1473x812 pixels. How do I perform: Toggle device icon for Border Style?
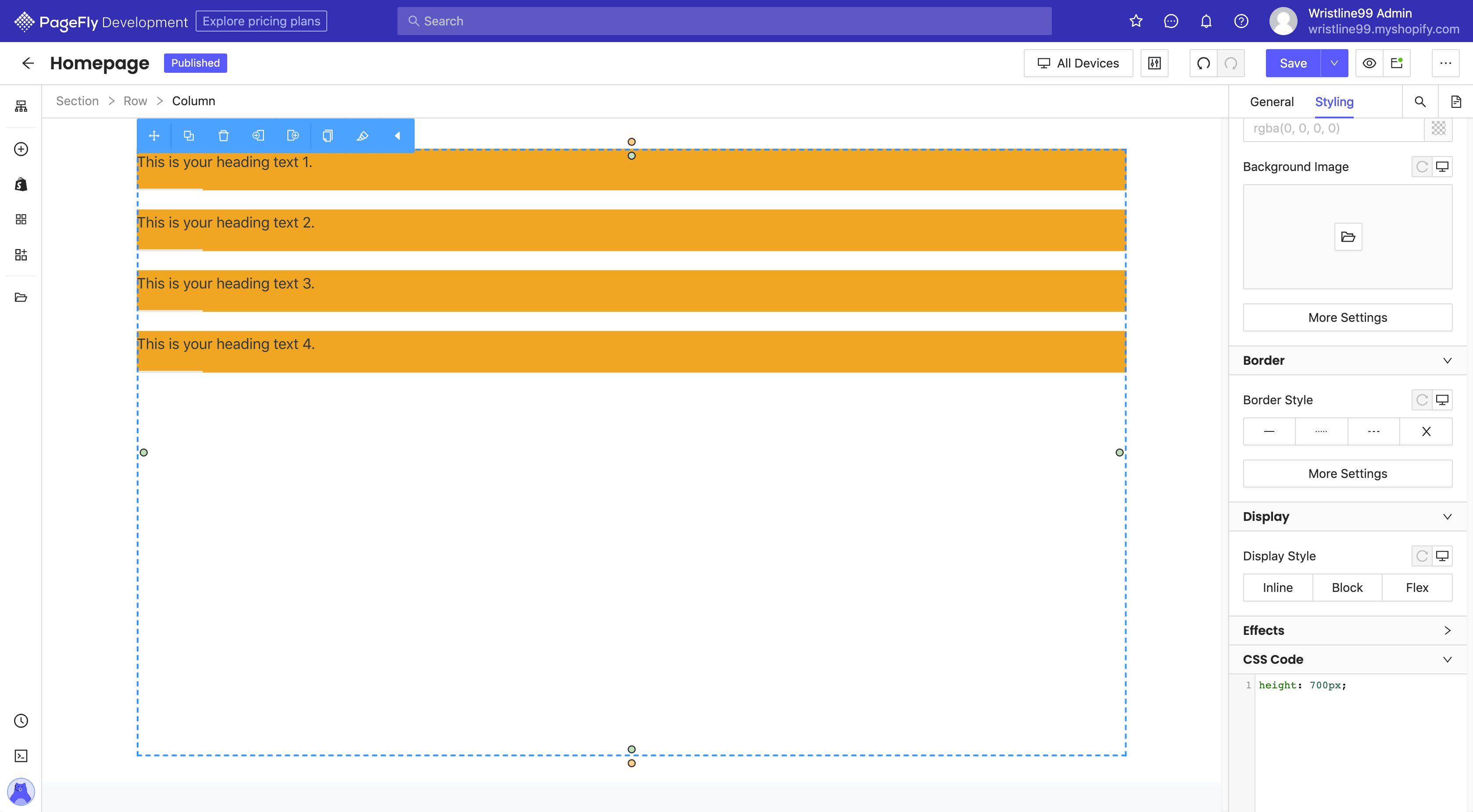pos(1443,400)
